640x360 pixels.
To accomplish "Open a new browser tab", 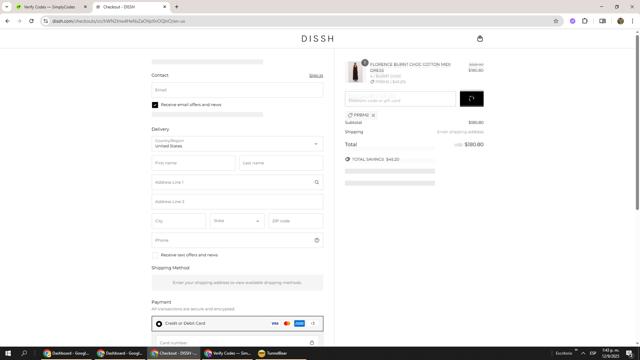I will [177, 7].
